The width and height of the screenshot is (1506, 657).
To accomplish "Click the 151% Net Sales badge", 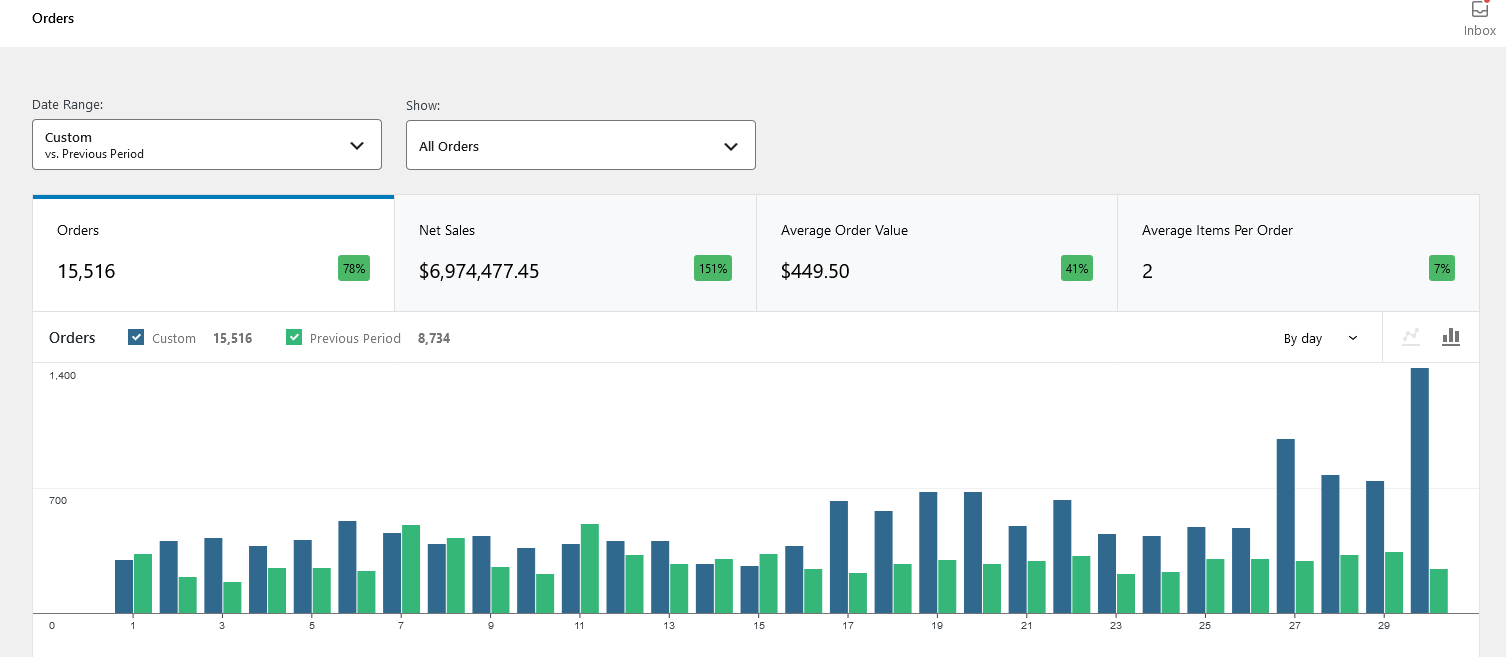I will [x=712, y=268].
